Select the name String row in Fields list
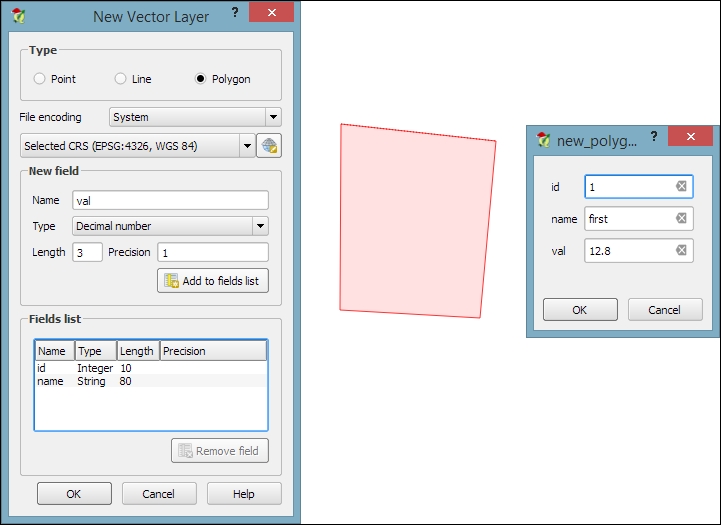Viewport: 721px width, 525px height. pyautogui.click(x=151, y=381)
